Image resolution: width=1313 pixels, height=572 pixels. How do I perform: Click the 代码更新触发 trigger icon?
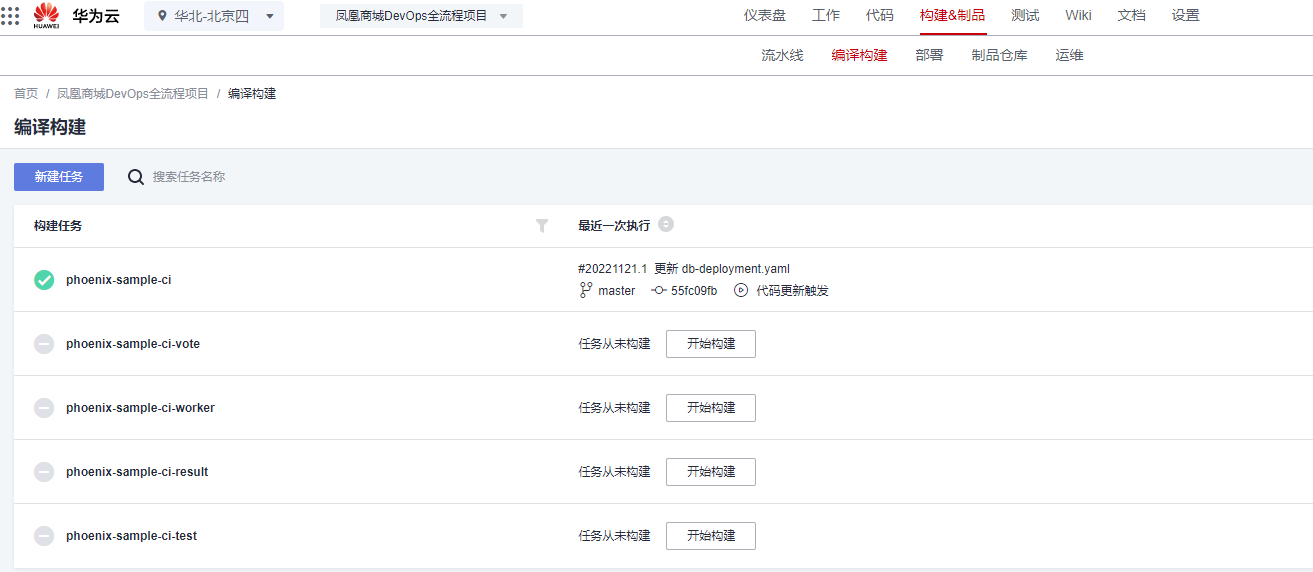(741, 291)
